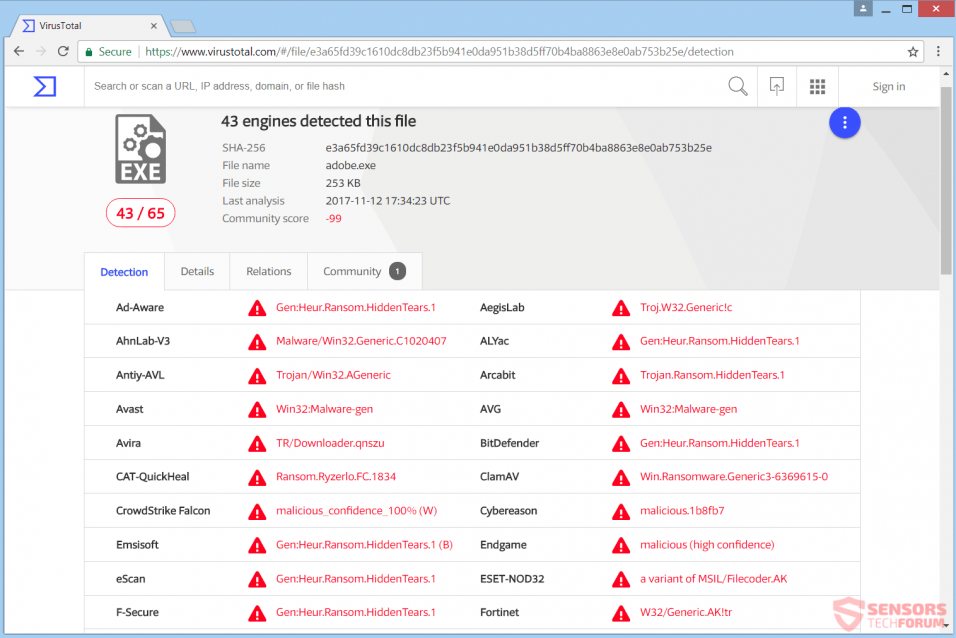The height and width of the screenshot is (638, 956).
Task: Open the Relations tab
Action: (x=268, y=271)
